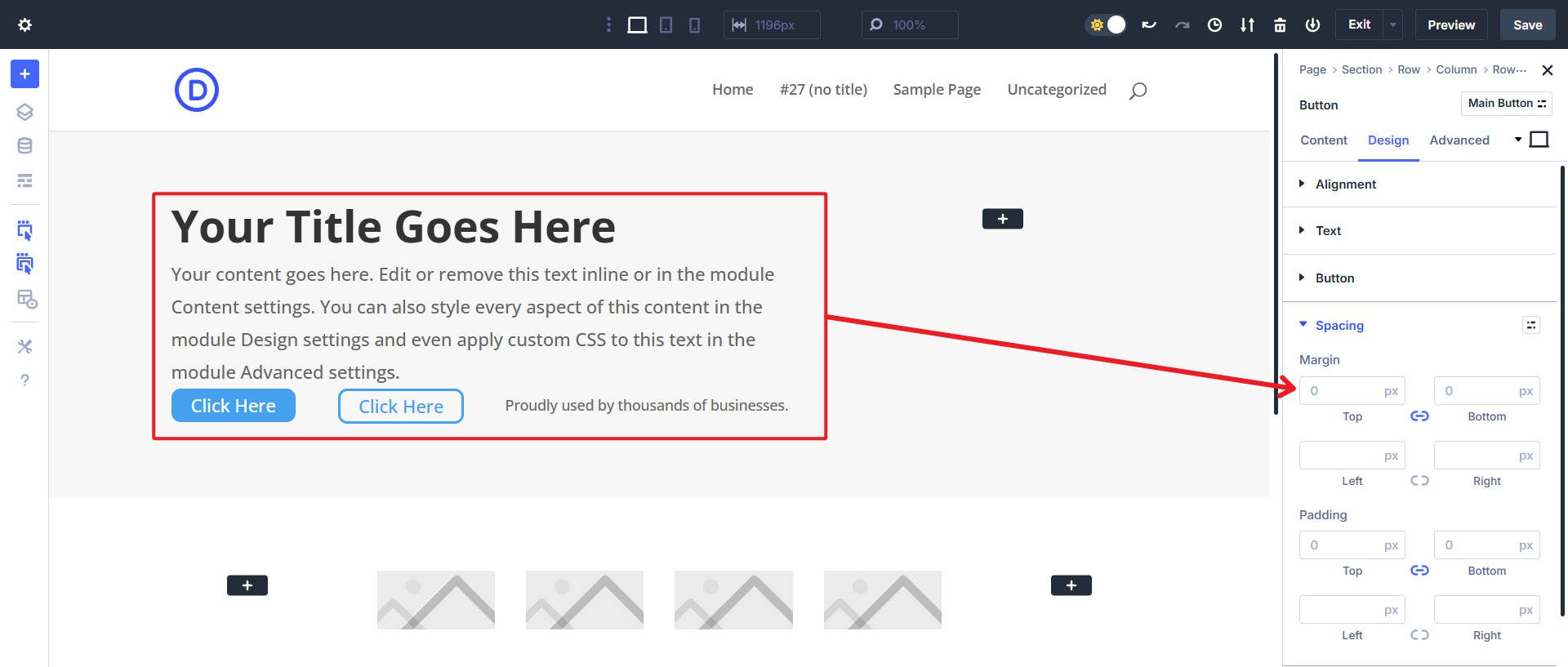Click the redo icon in the top bar
This screenshot has height=667, width=1568.
(1182, 24)
